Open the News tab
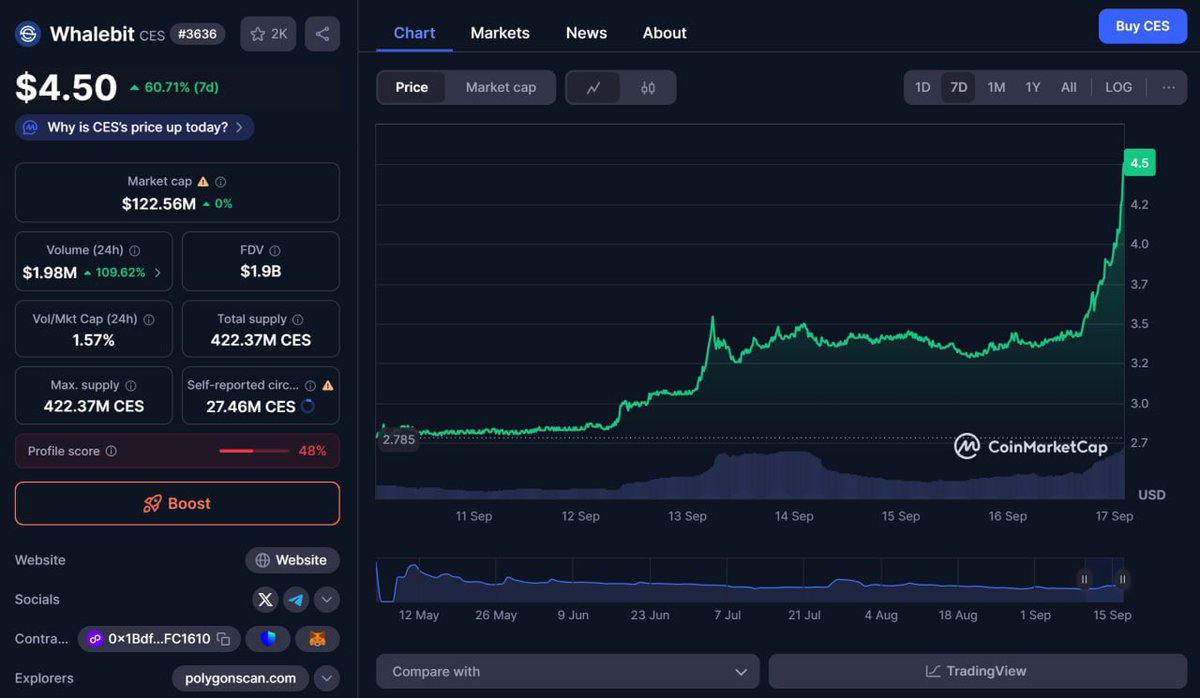Viewport: 1200px width, 698px height. click(586, 33)
